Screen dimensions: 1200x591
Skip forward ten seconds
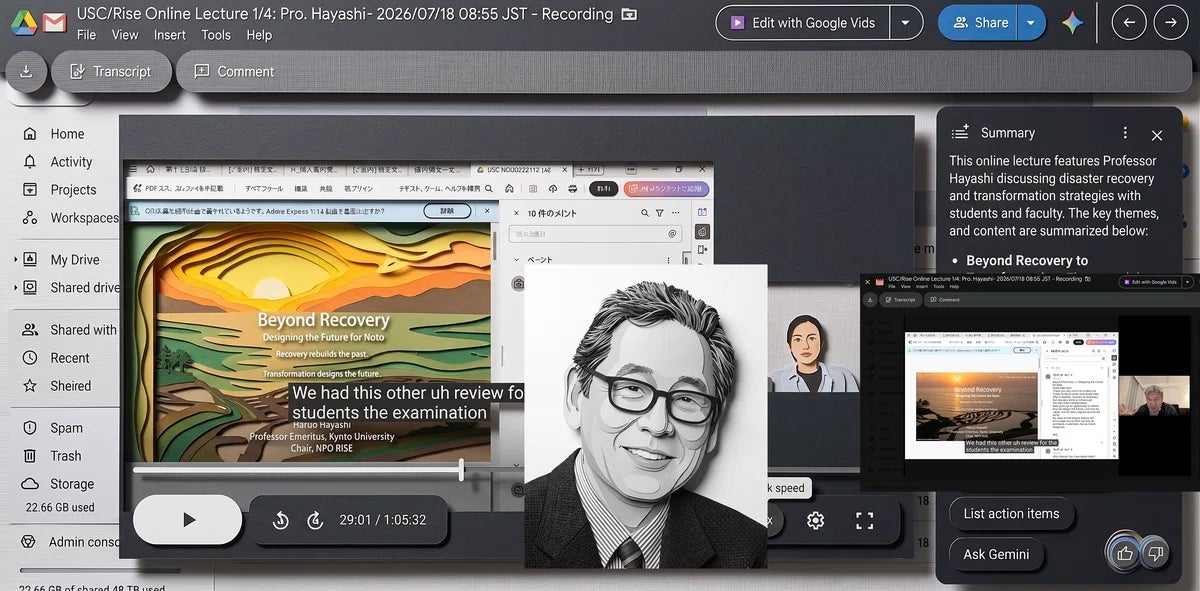315,520
